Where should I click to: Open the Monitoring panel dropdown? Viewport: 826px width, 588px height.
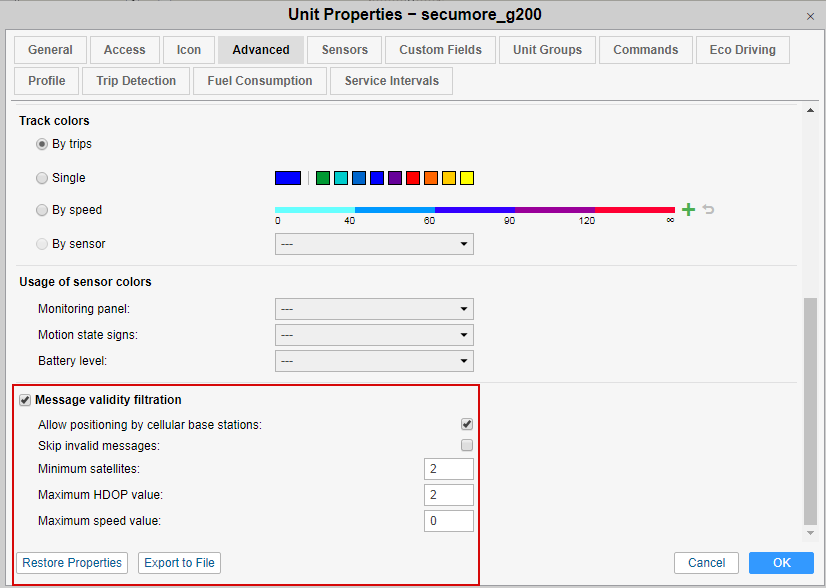pos(374,309)
